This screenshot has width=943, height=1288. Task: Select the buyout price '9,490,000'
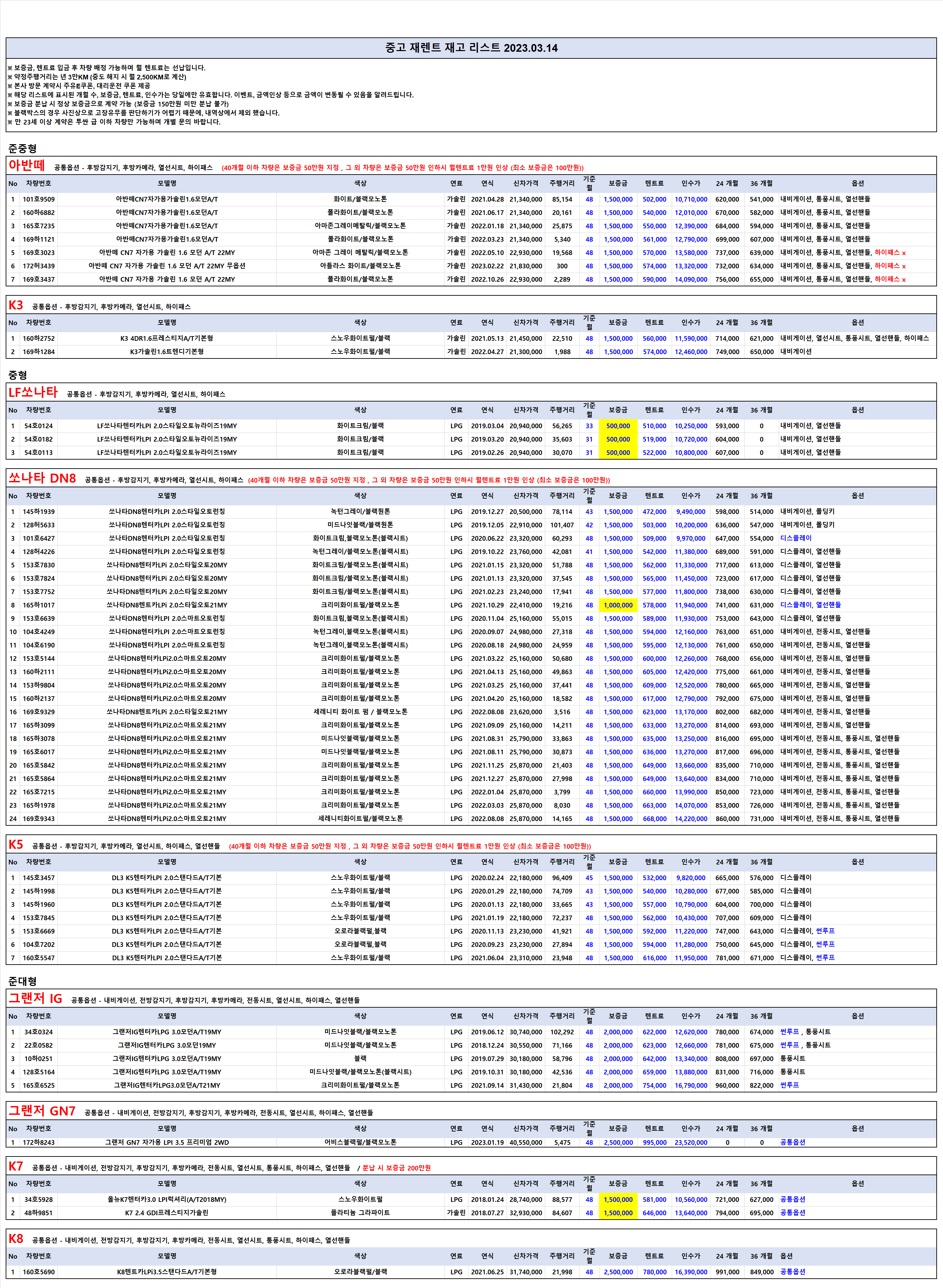pyautogui.click(x=691, y=512)
